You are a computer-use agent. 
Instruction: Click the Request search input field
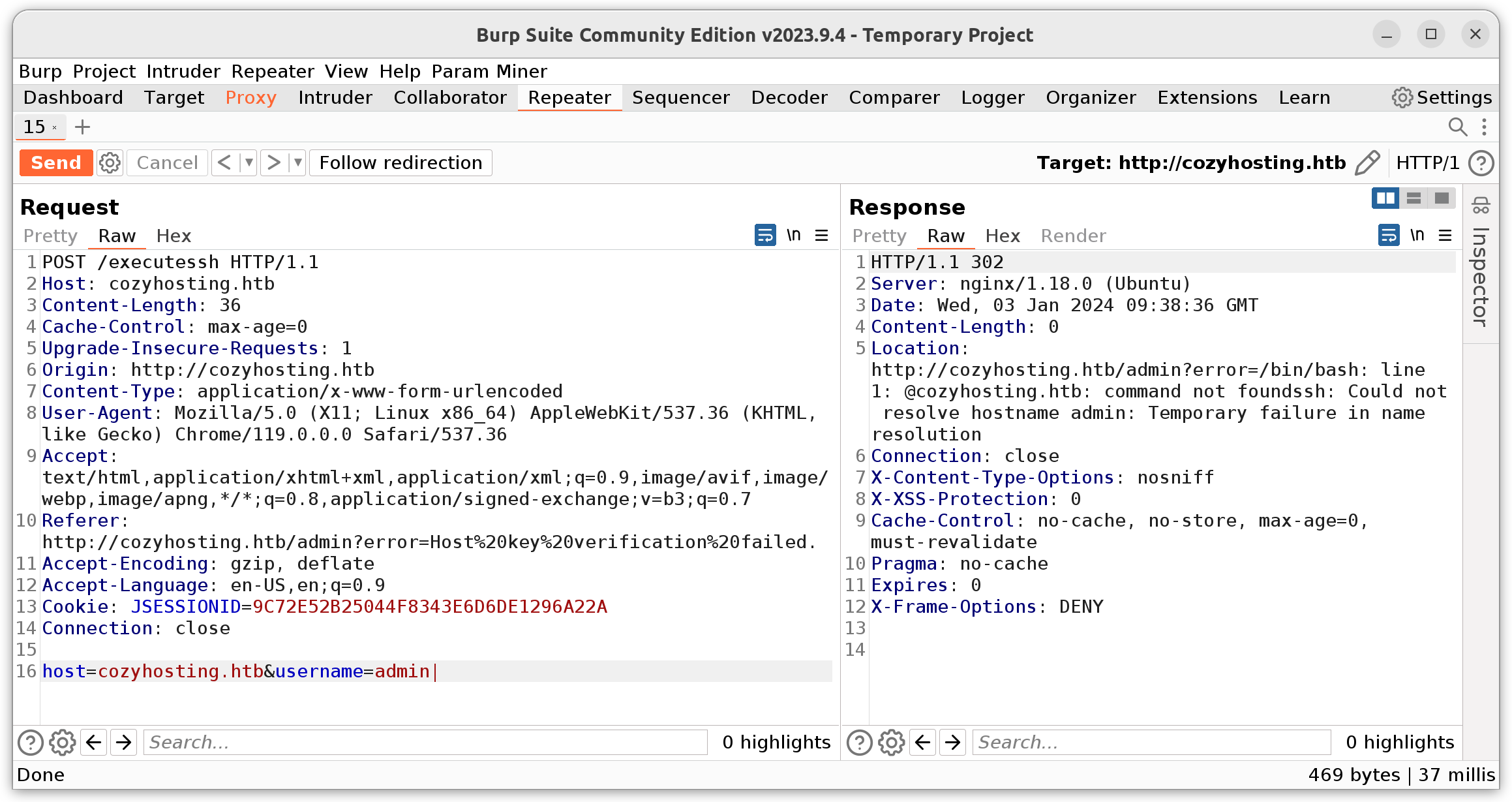(x=425, y=742)
